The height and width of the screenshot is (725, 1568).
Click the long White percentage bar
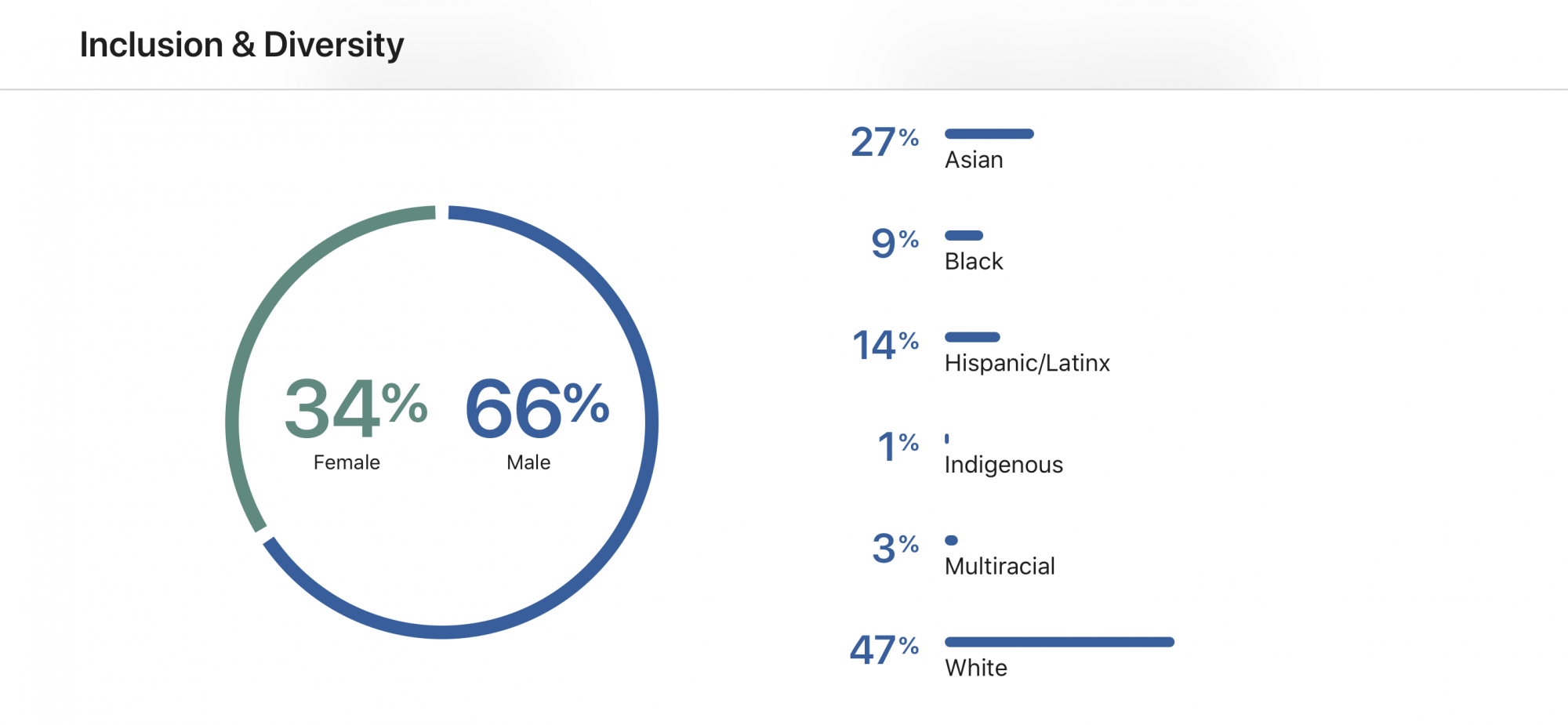click(x=1059, y=642)
